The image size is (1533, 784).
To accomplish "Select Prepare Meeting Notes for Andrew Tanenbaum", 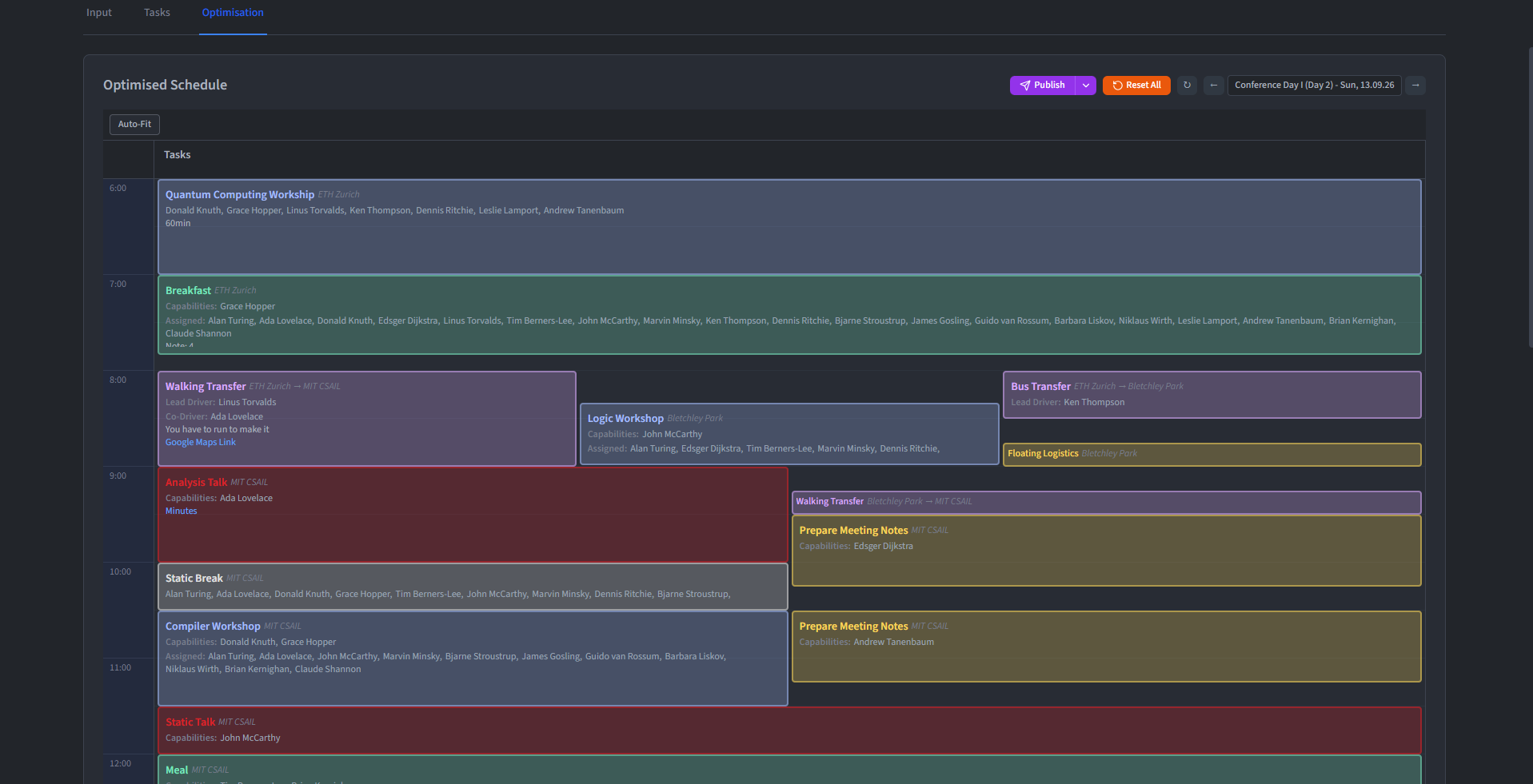I will point(1106,647).
